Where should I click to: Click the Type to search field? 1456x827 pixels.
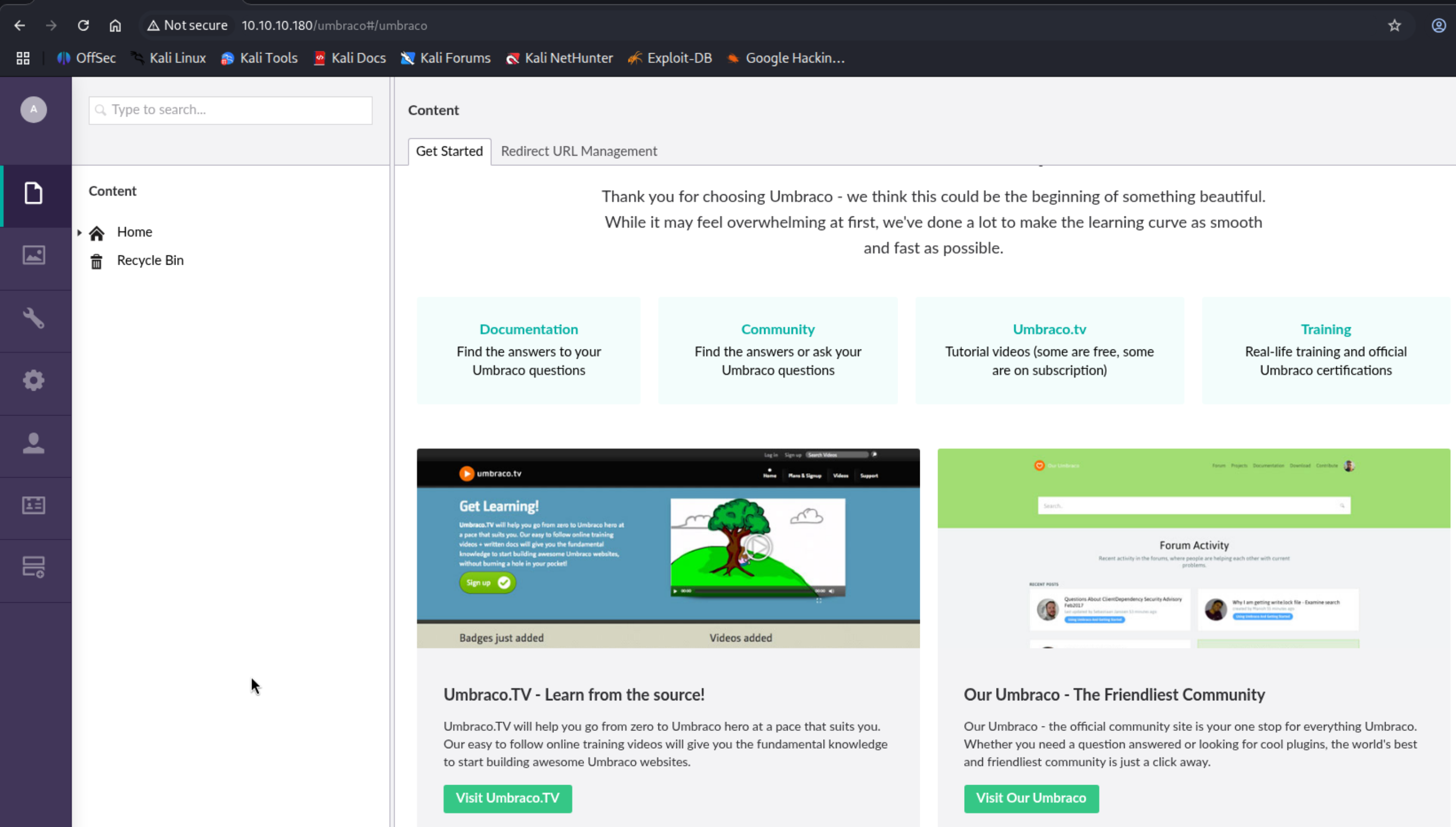click(231, 110)
